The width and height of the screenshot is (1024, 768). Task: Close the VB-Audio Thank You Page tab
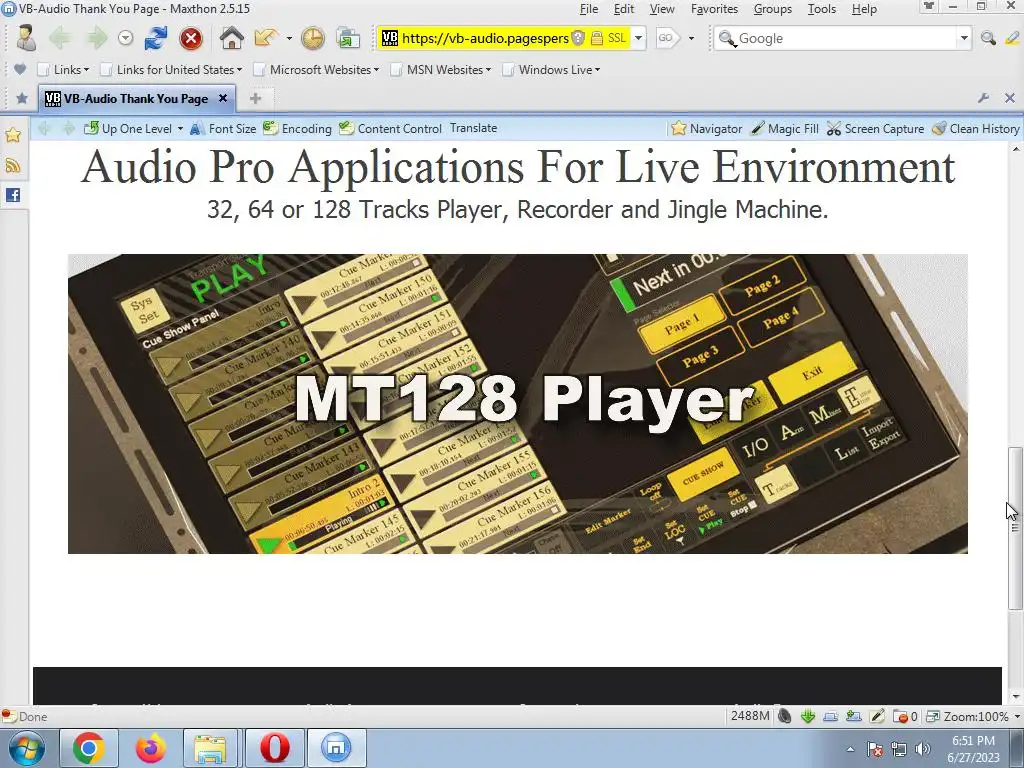pyautogui.click(x=223, y=98)
